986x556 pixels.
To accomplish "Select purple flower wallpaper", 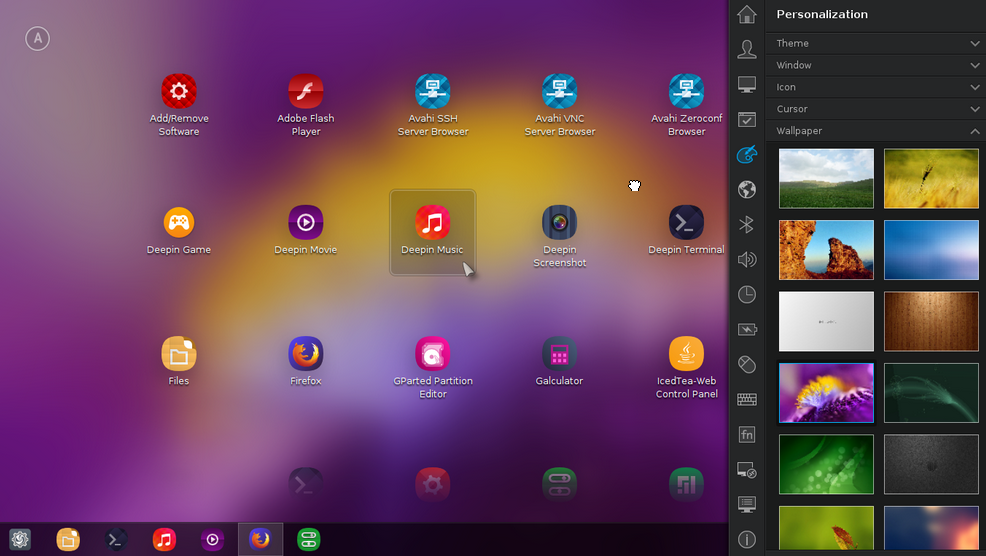I will click(826, 393).
